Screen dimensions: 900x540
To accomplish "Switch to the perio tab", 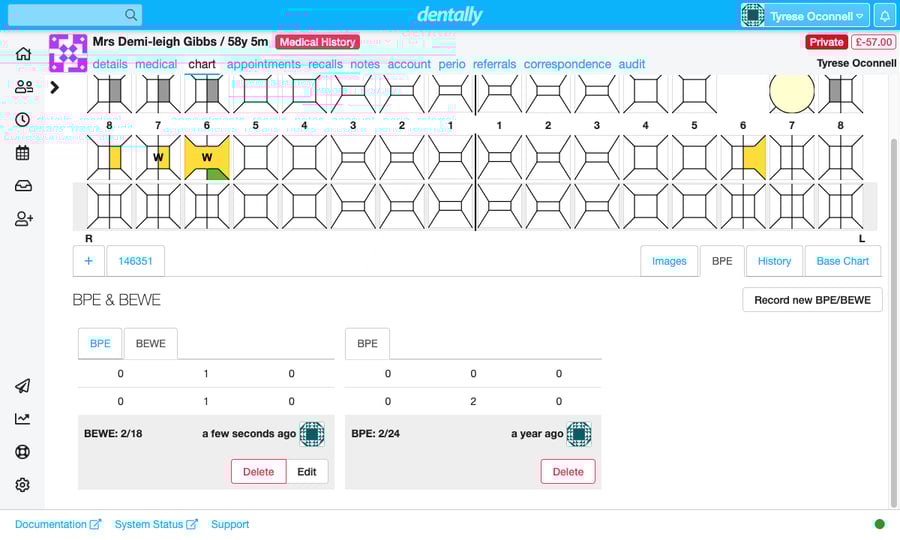I will pos(452,64).
